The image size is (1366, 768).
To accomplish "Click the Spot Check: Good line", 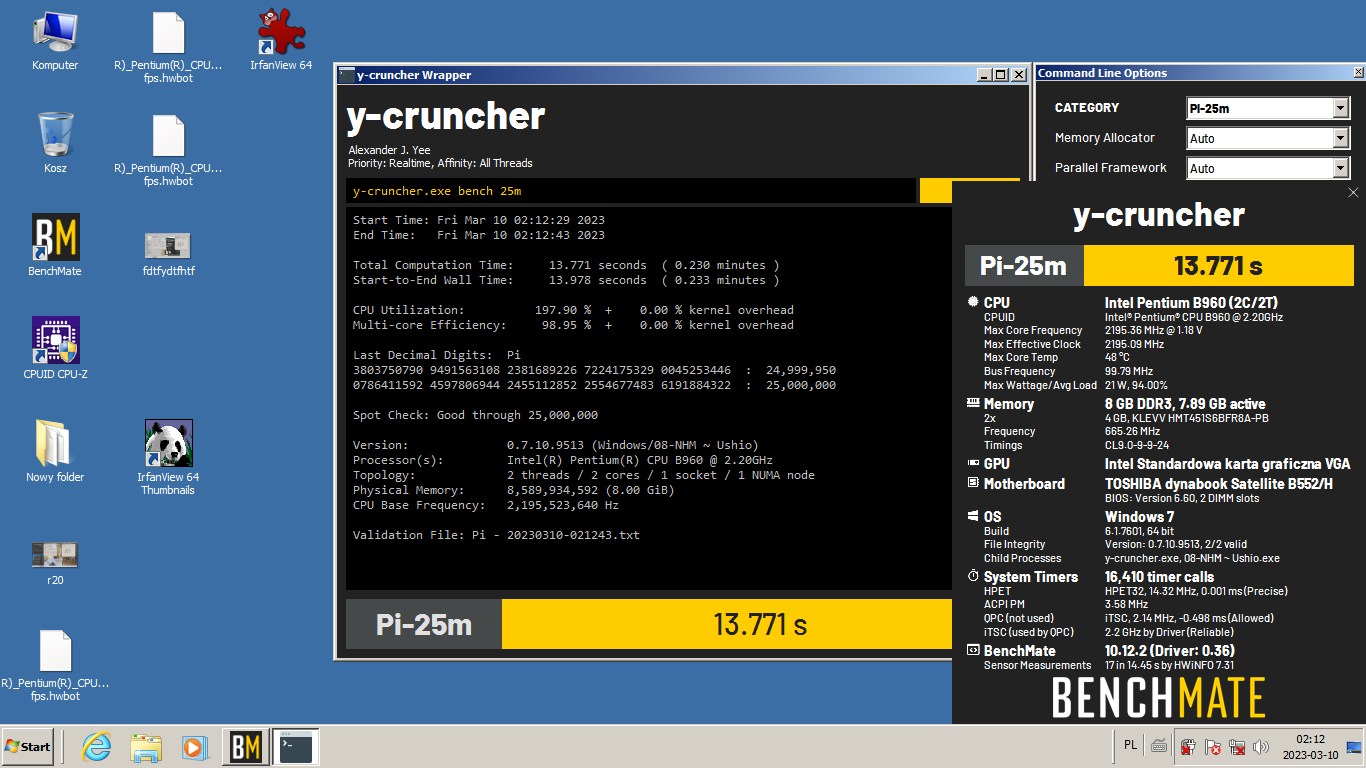I will point(475,415).
